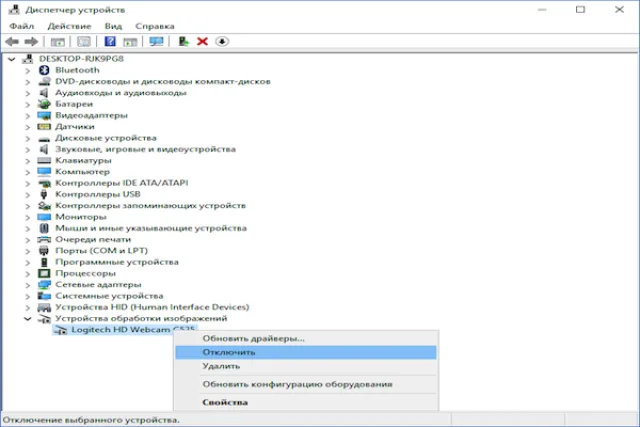Viewport: 640px width, 427px height.
Task: Click the Процессоры processor icon
Action: tap(44, 273)
